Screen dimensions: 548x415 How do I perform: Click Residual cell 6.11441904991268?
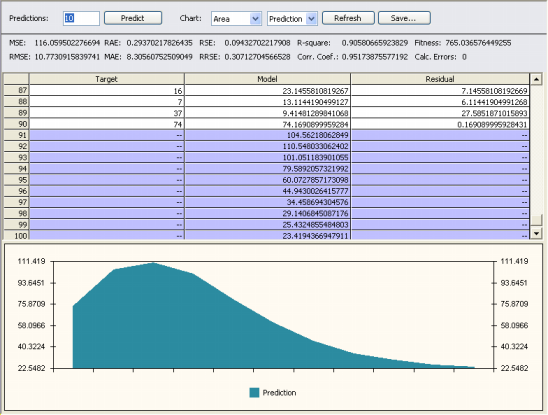coord(440,102)
